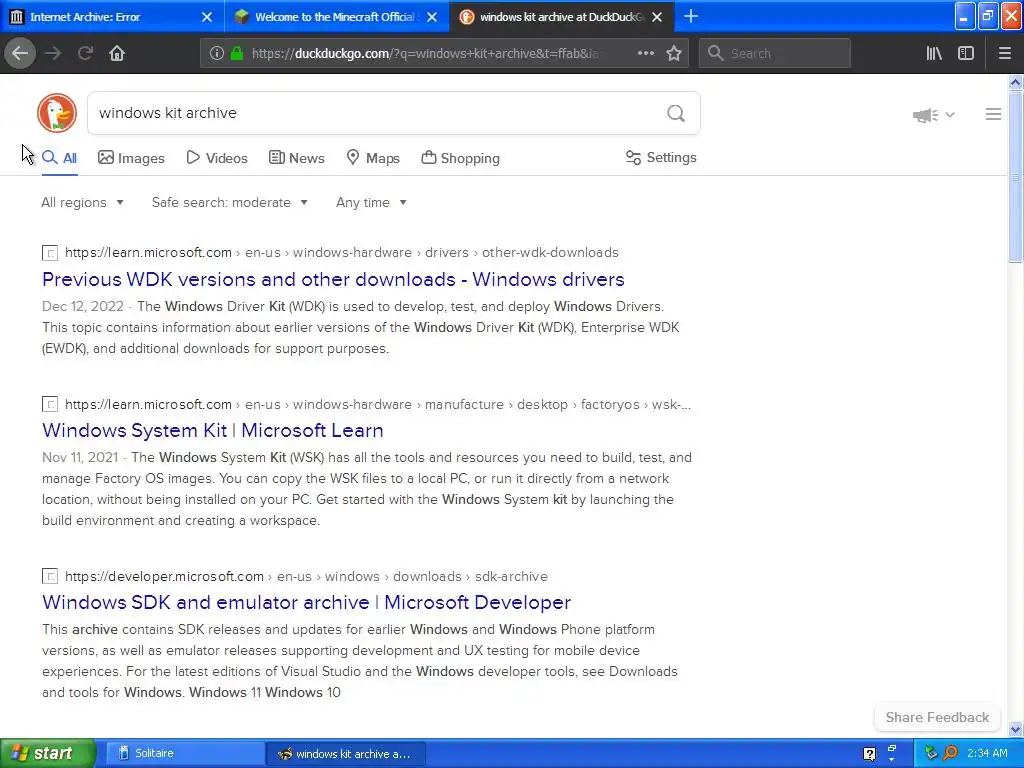Open the megaphone announcements dropdown

point(933,116)
